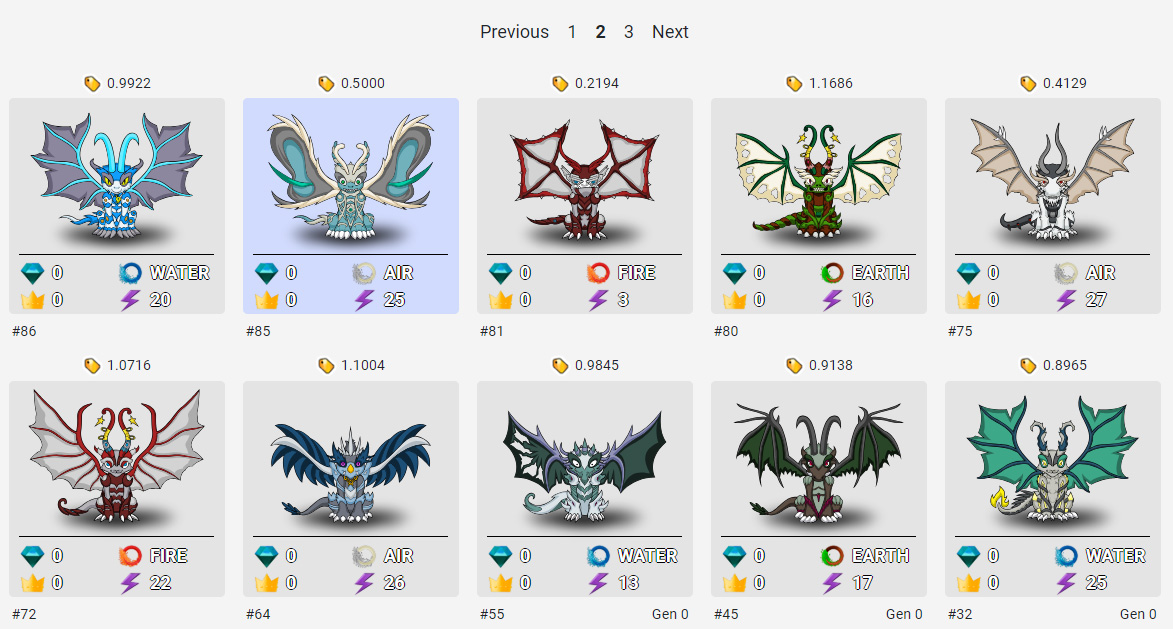This screenshot has height=629, width=1173.
Task: Click the price tag icon above dragon #32
Action: [1029, 366]
